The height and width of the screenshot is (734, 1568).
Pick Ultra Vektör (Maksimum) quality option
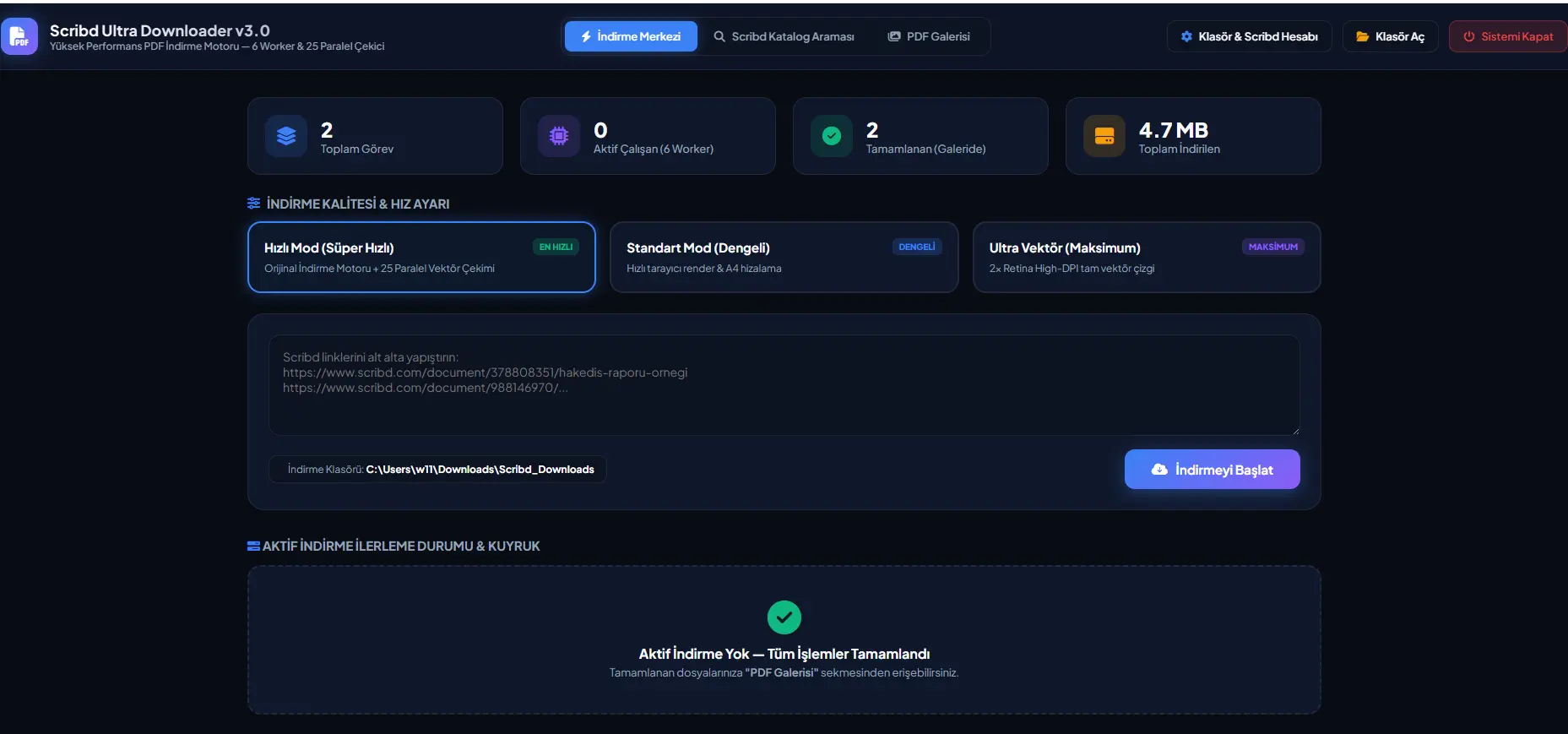point(1147,257)
